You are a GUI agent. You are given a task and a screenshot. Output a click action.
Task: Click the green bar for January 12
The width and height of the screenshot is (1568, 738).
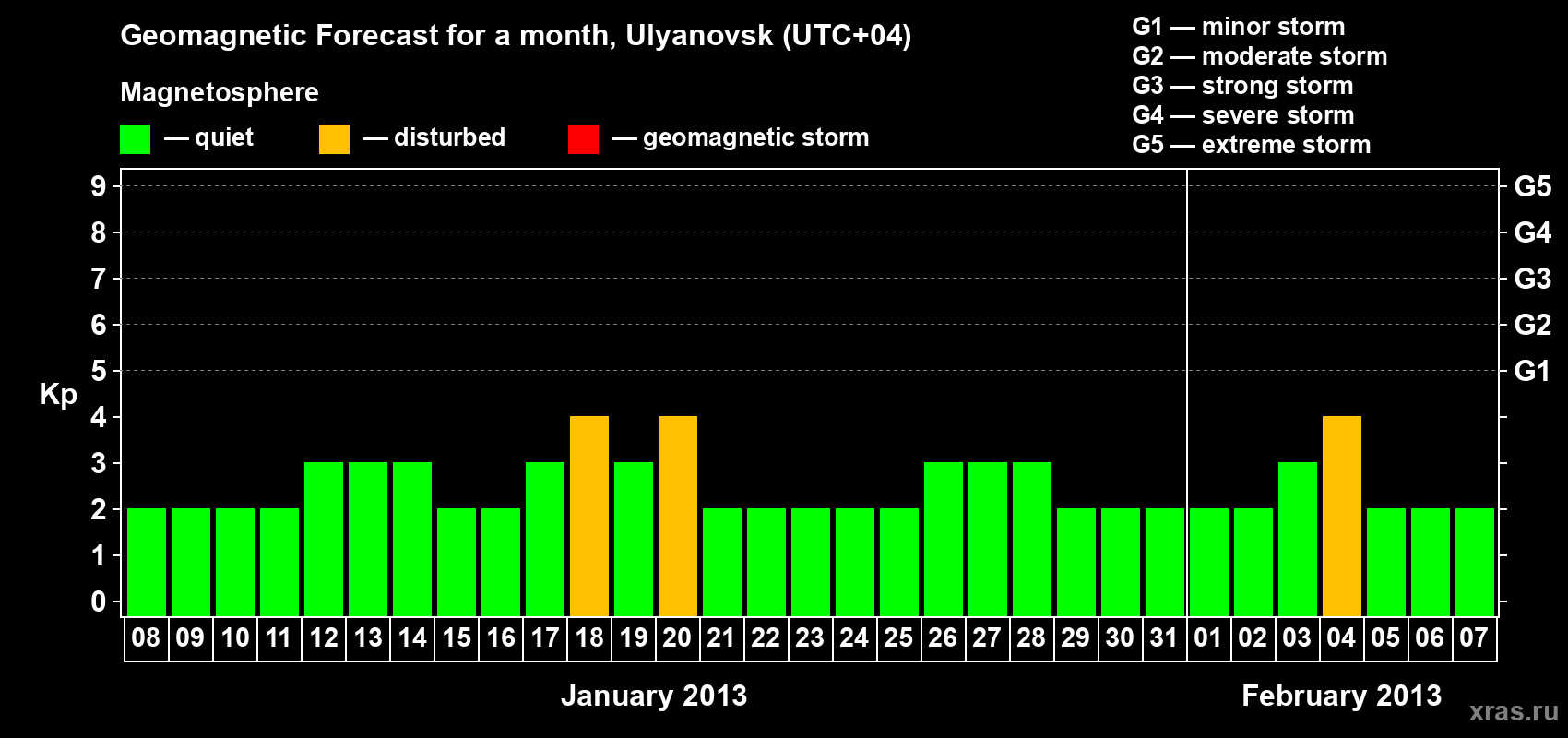324,540
